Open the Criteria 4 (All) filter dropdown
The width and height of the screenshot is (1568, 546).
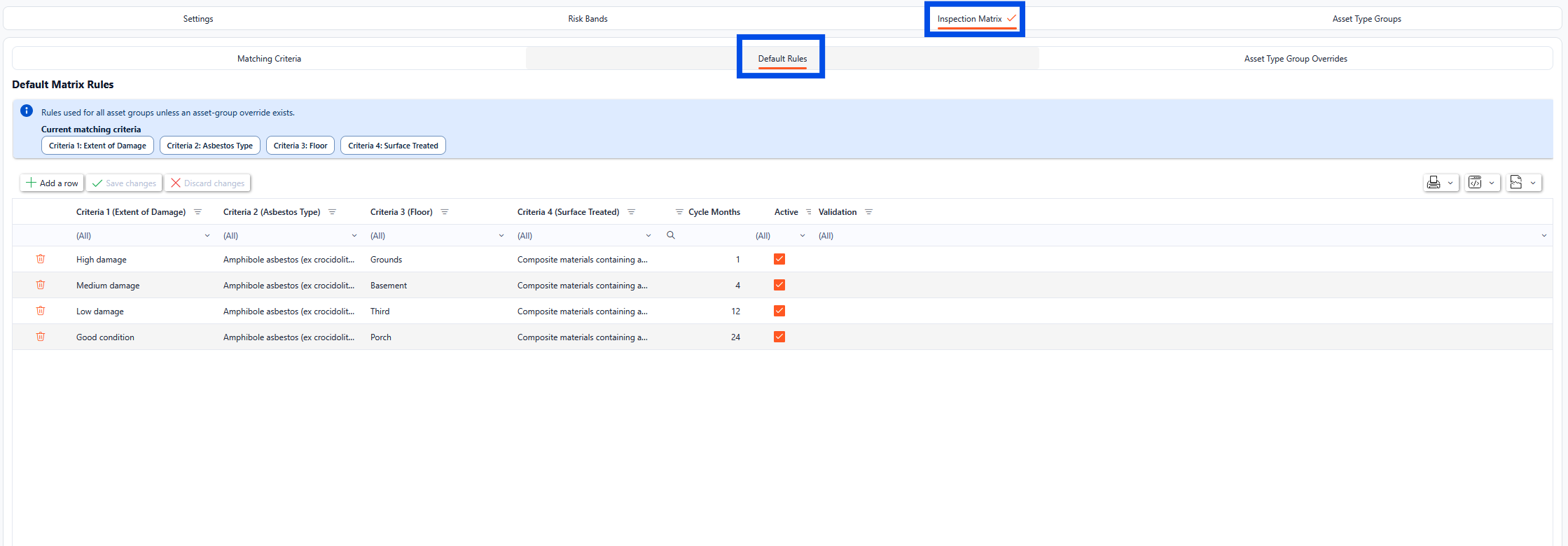tap(648, 236)
